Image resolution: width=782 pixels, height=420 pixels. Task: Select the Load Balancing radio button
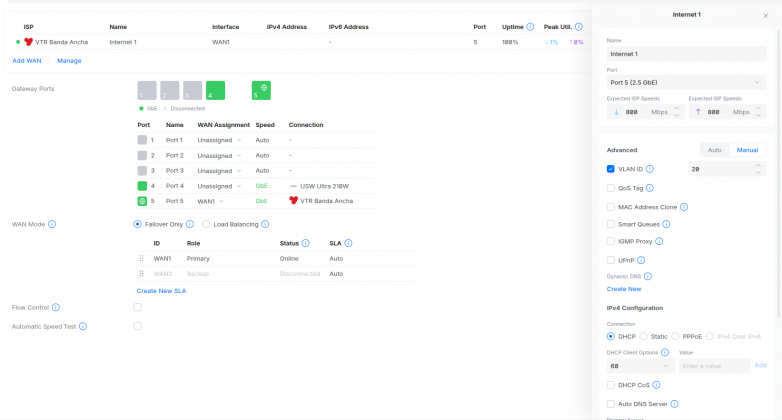(x=206, y=224)
